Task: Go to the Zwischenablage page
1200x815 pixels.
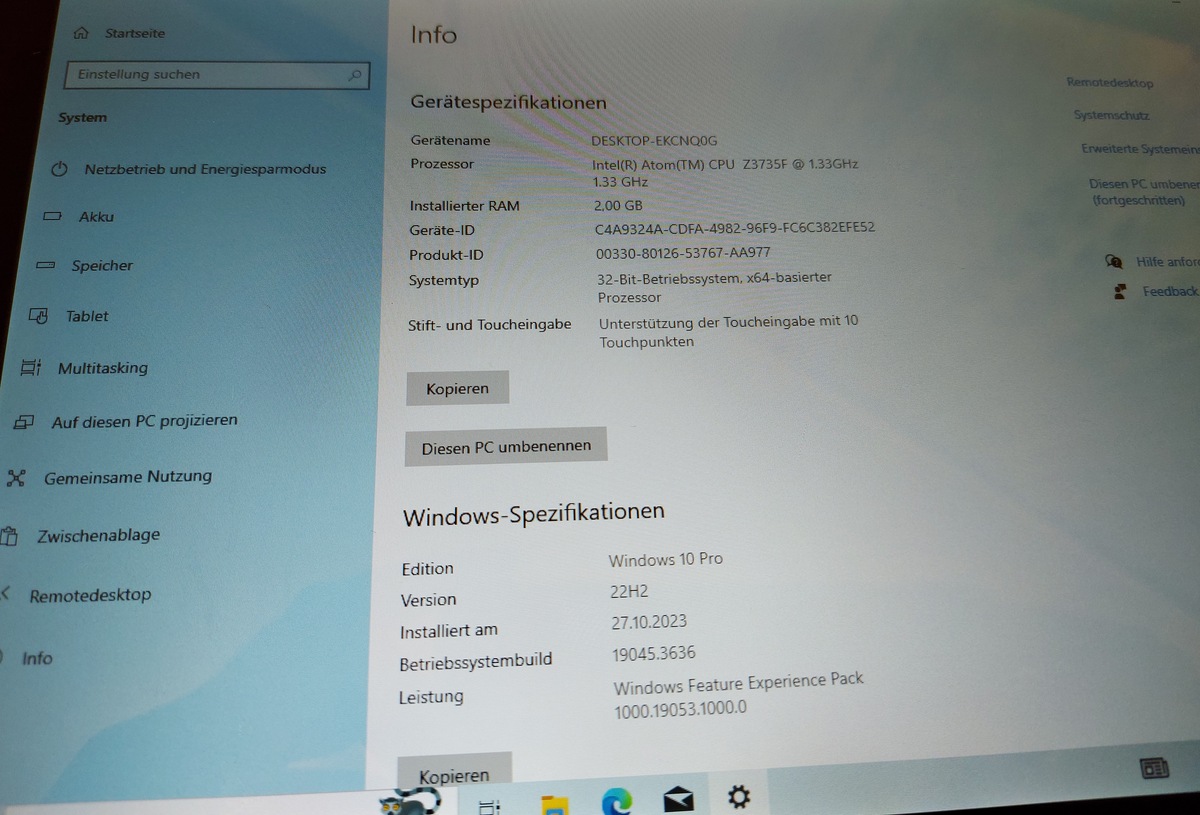Action: pos(98,535)
